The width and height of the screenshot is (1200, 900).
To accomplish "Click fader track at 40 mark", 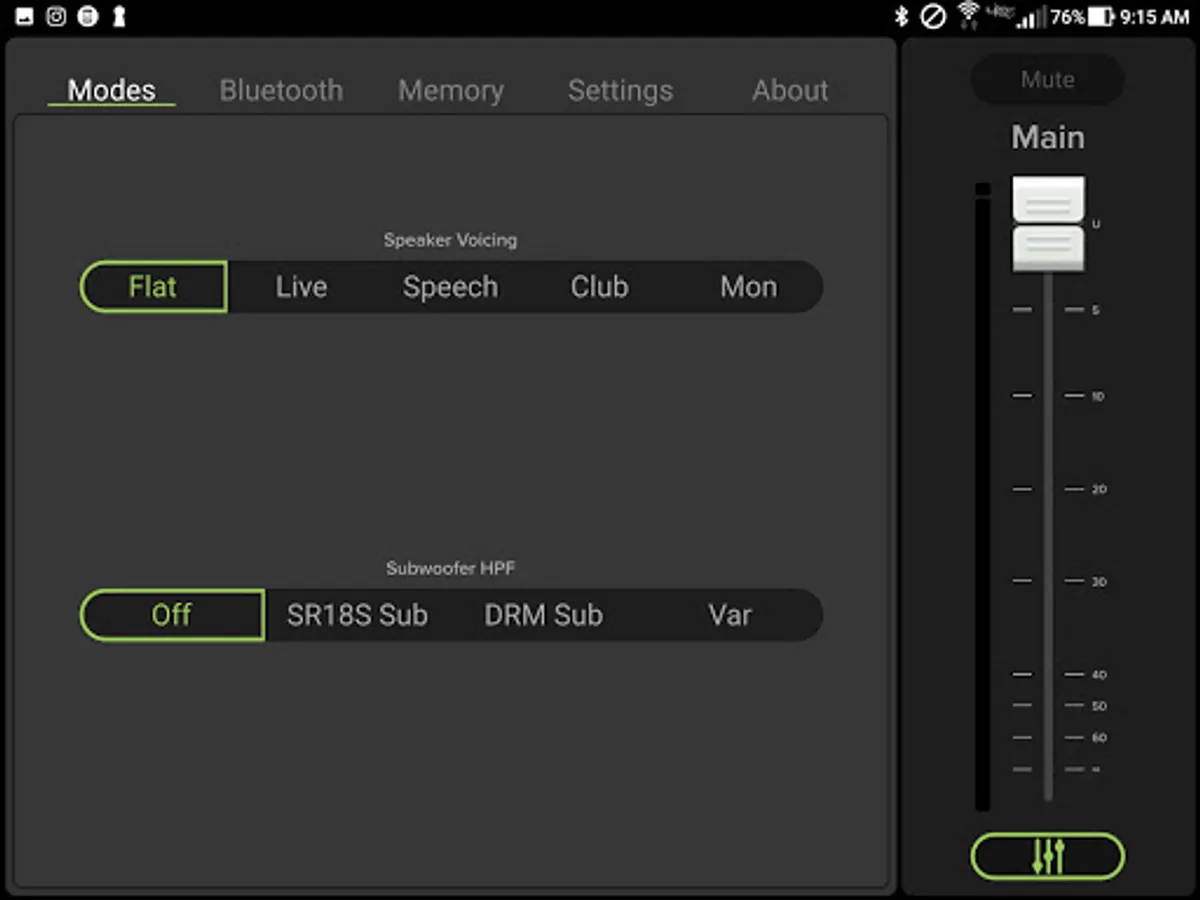I will pos(1048,675).
